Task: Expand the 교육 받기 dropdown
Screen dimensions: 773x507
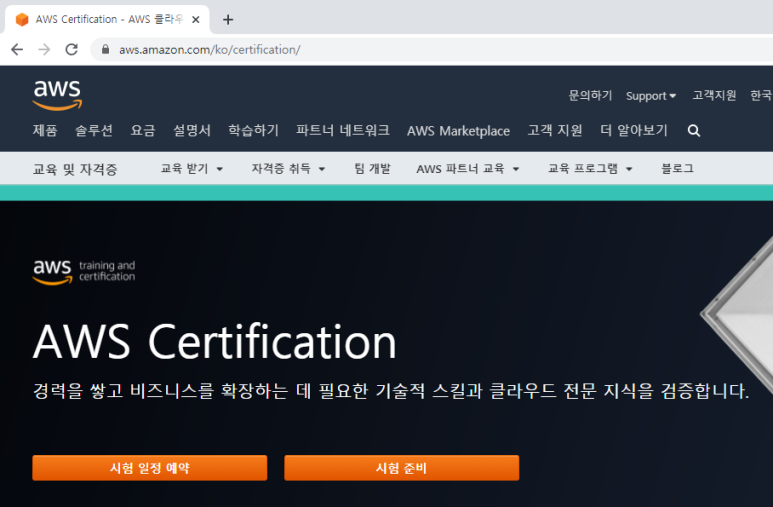Action: click(192, 169)
